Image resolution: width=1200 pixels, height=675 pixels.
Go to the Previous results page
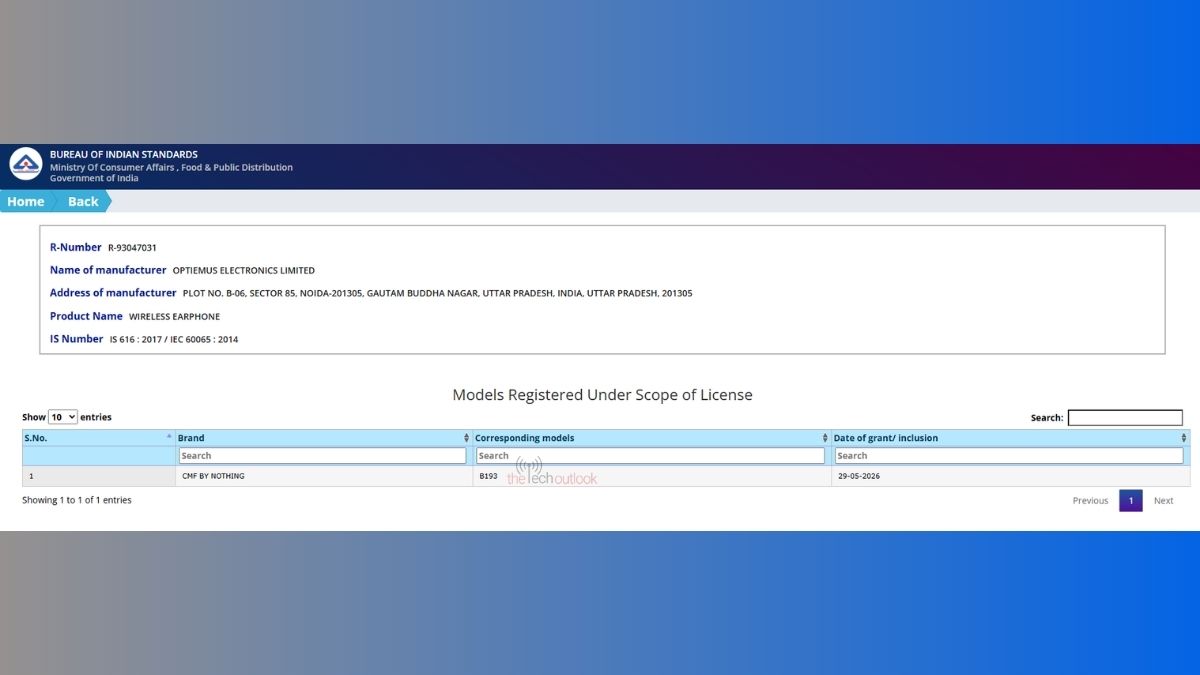coord(1090,501)
